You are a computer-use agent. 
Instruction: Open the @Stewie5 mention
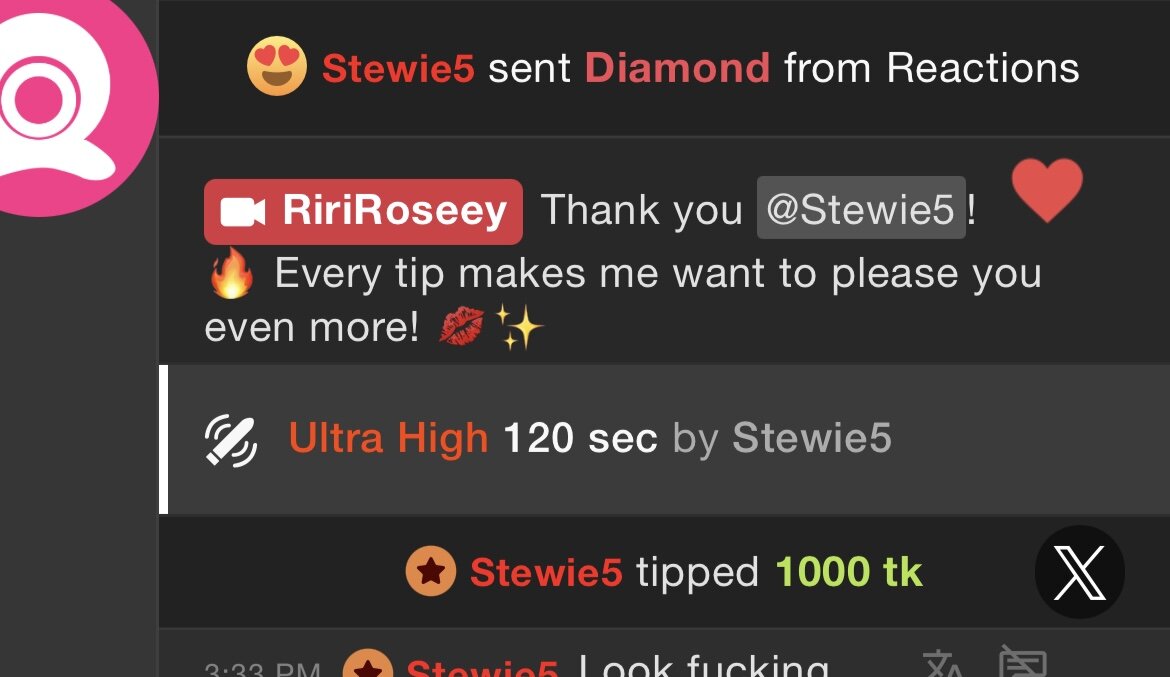click(861, 208)
